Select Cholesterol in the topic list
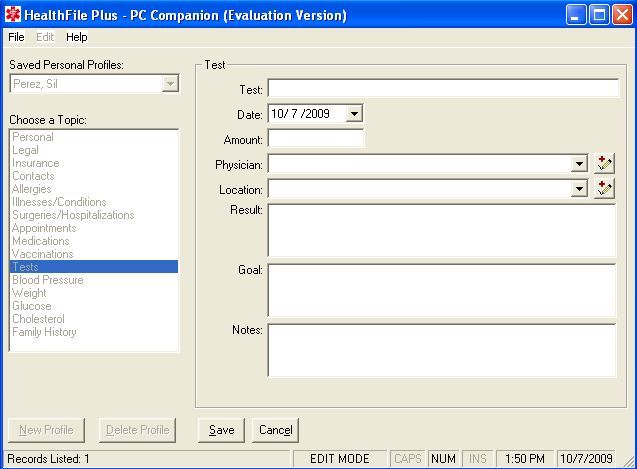 click(x=93, y=319)
